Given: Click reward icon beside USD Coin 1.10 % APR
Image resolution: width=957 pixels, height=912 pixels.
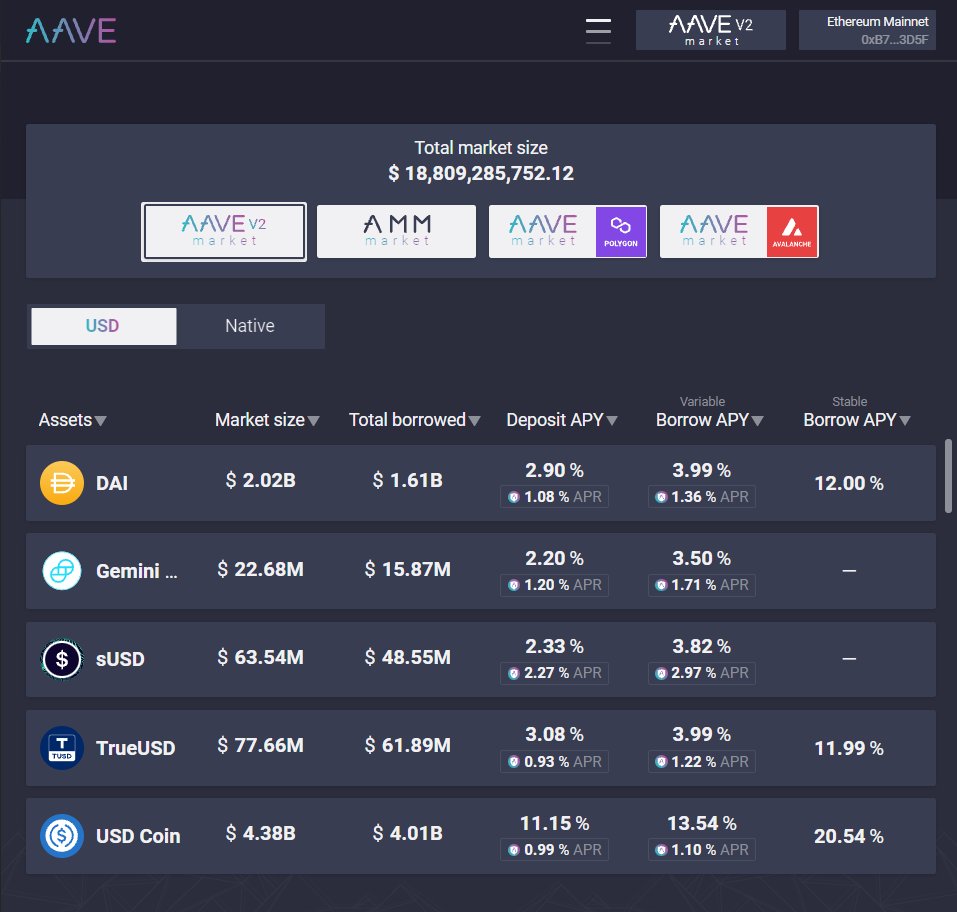Looking at the screenshot, I should click(661, 849).
